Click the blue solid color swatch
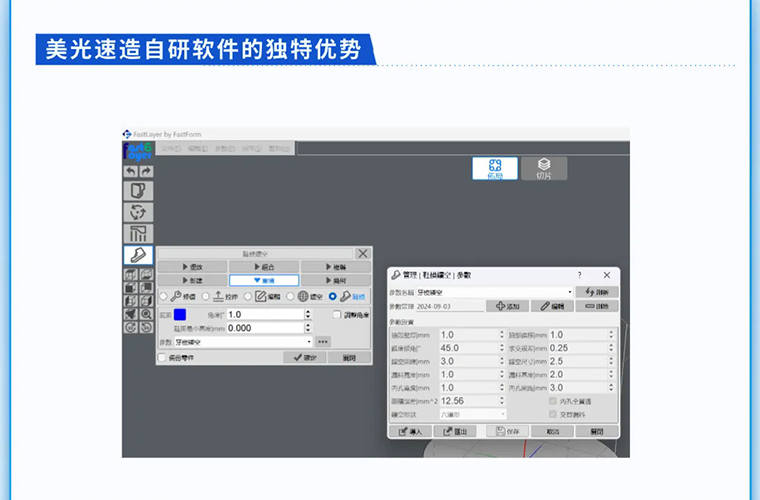Viewport: 760px width, 500px height. point(180,314)
